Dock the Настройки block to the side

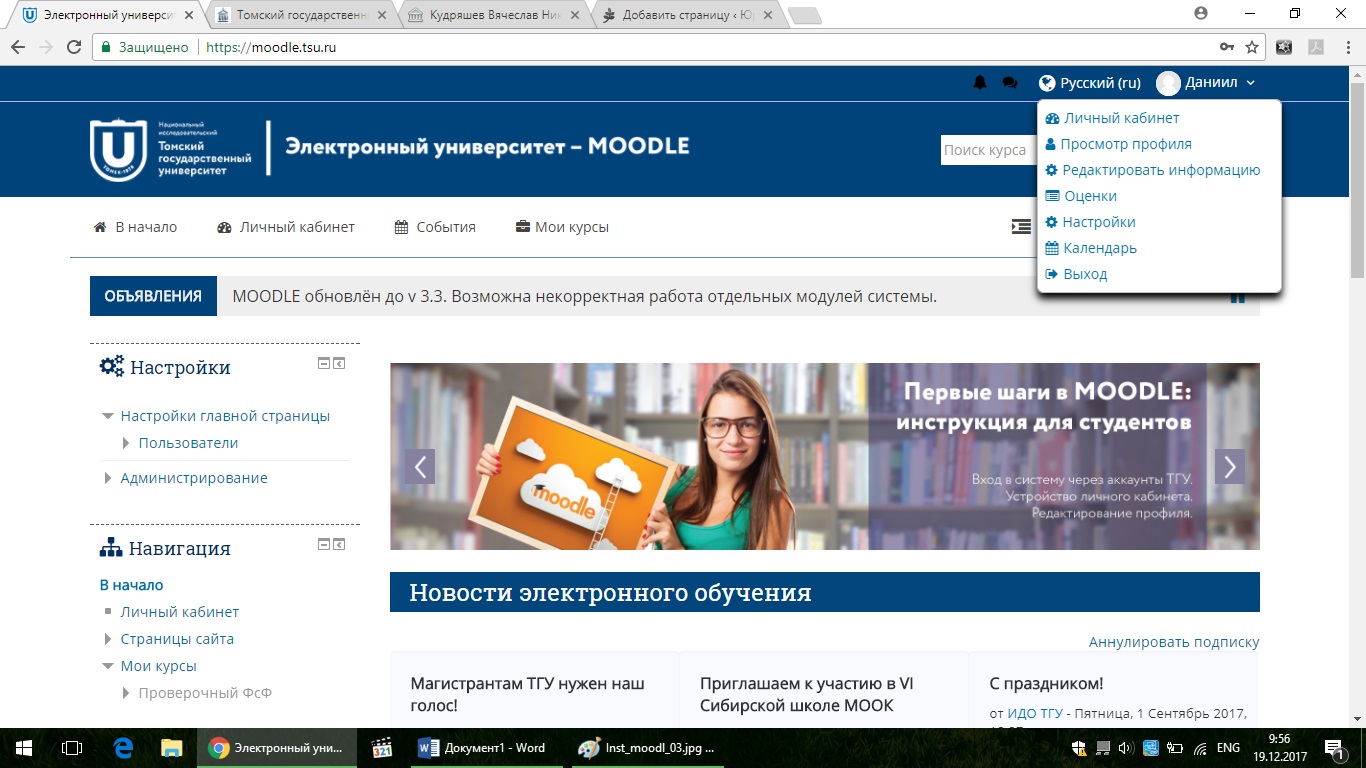339,363
